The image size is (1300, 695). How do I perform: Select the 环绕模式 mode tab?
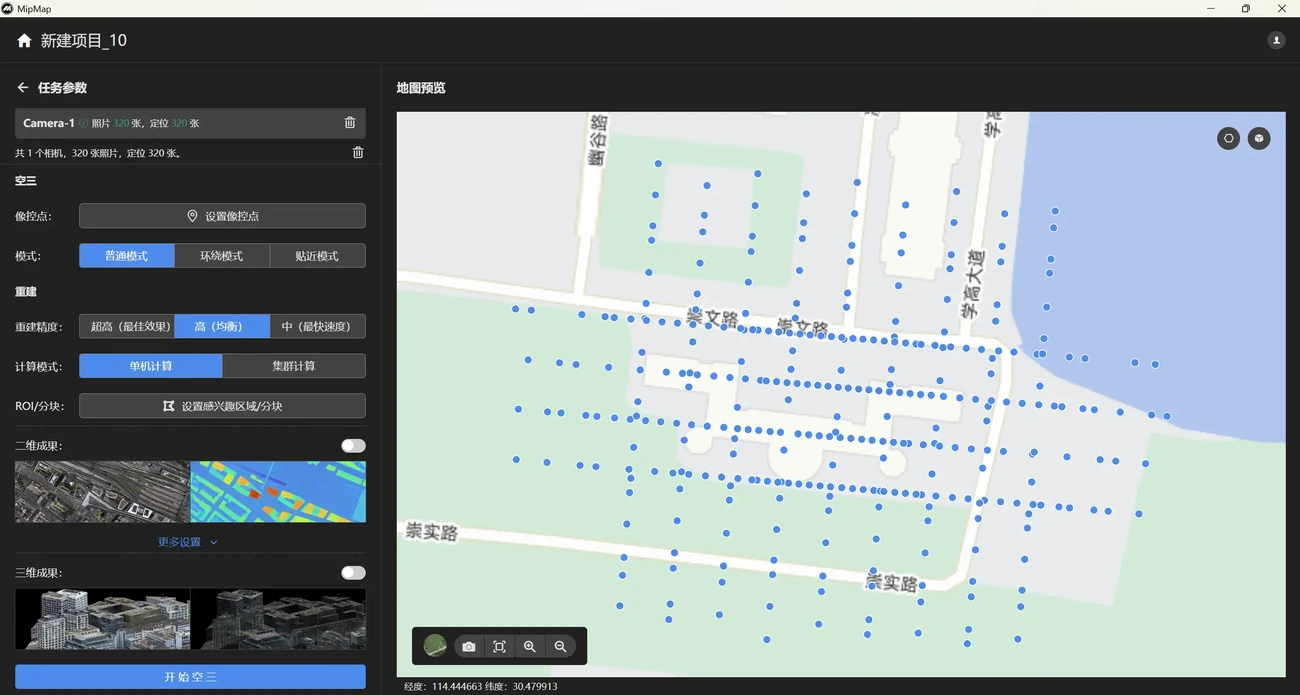[222, 256]
